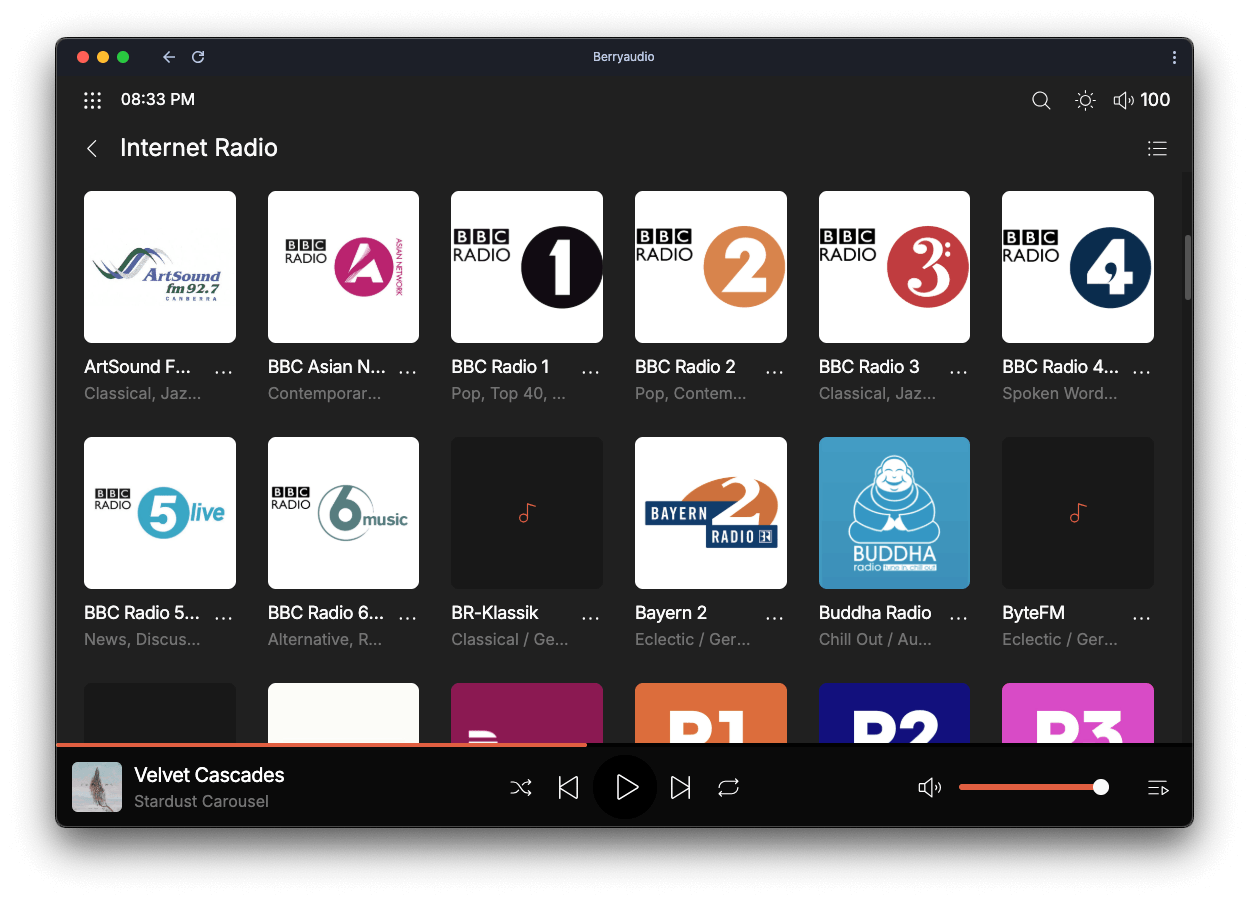
Task: Expand the ByteFM options menu
Action: point(1141,616)
